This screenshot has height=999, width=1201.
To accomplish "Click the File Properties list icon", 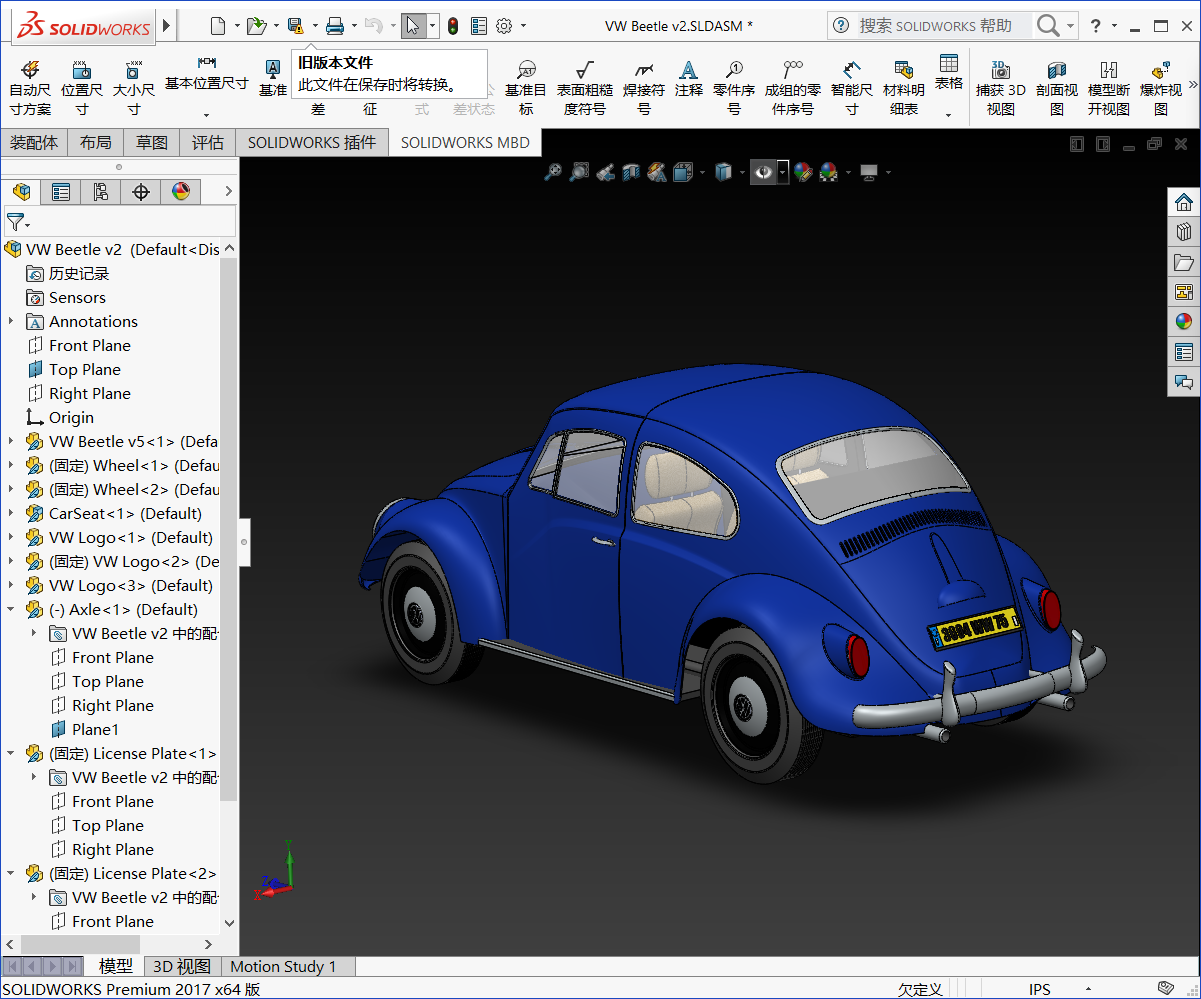I will [x=479, y=25].
